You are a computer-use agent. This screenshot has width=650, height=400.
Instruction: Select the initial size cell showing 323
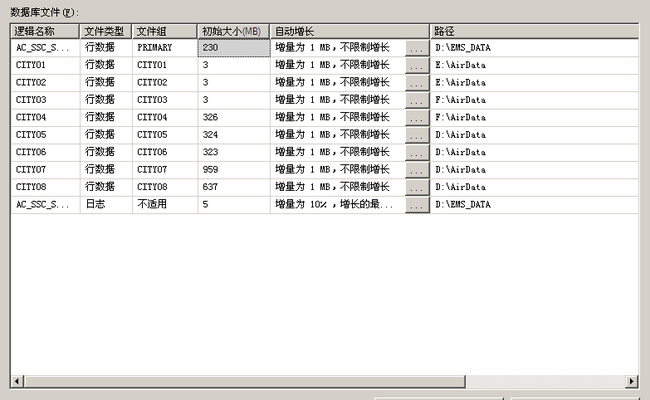point(234,152)
